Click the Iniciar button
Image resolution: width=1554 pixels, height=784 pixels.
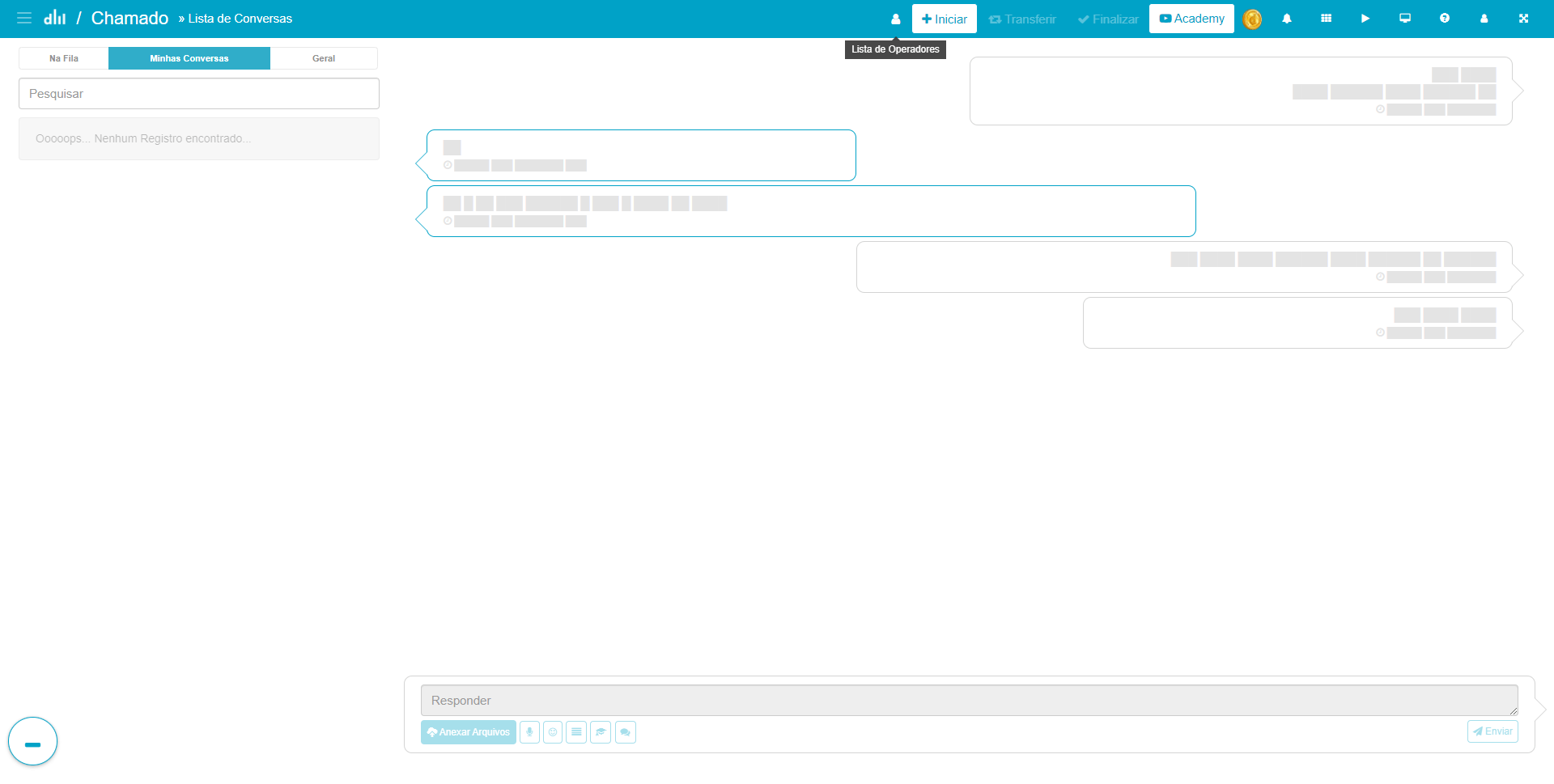[944, 19]
